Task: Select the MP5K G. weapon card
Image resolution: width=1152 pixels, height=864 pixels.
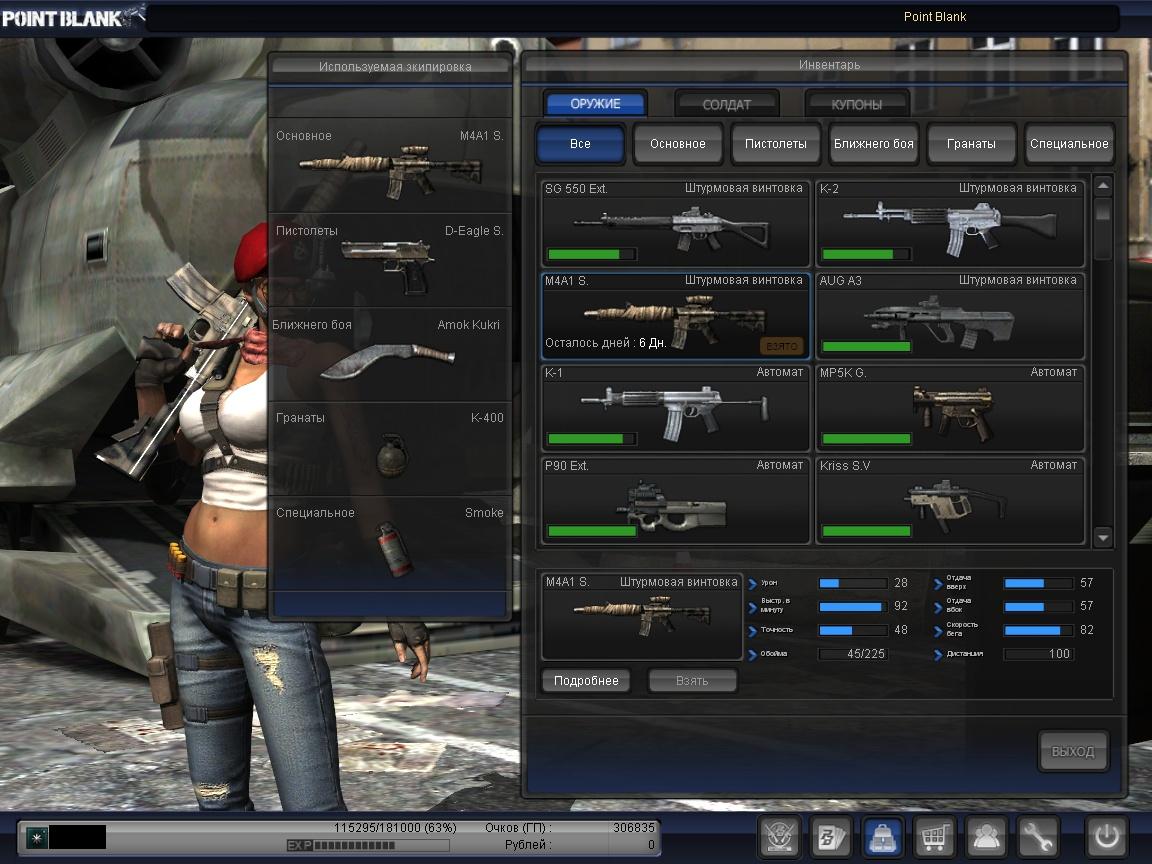Action: point(950,408)
